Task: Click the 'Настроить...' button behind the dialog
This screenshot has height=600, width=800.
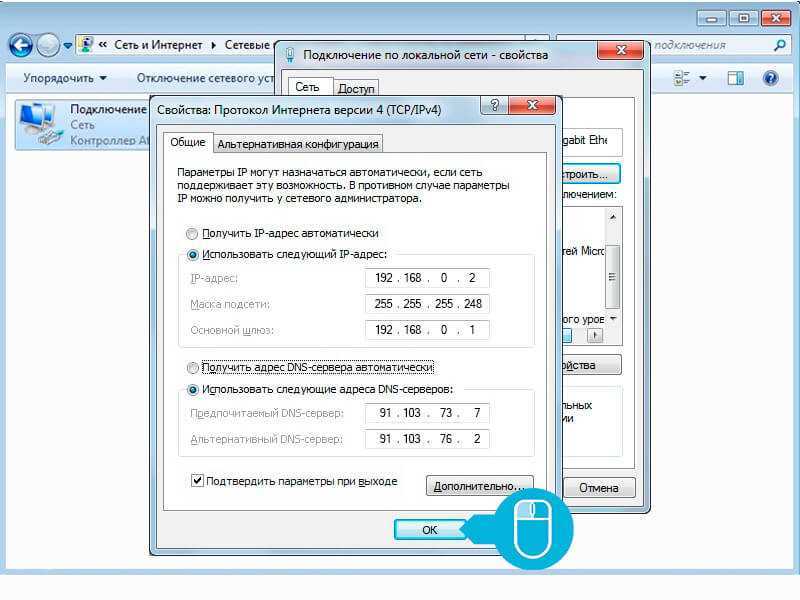Action: pos(590,174)
